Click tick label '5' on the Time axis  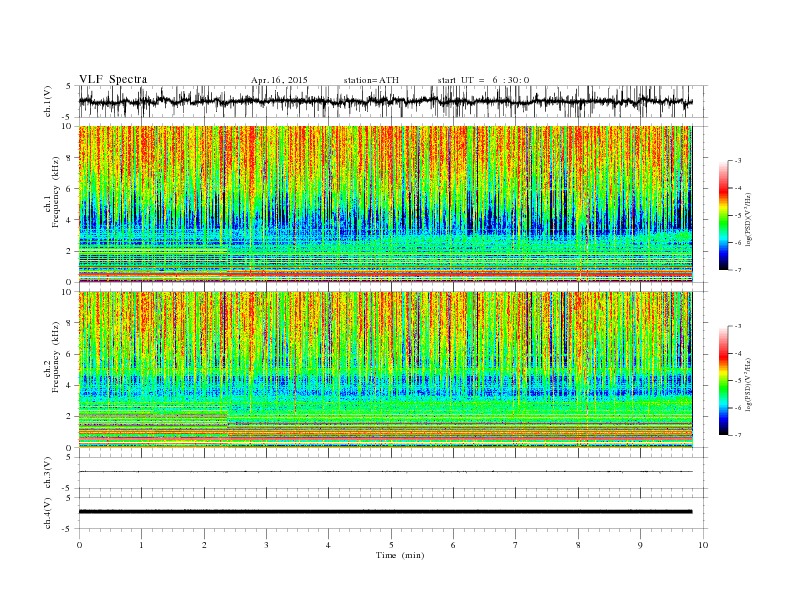point(391,545)
